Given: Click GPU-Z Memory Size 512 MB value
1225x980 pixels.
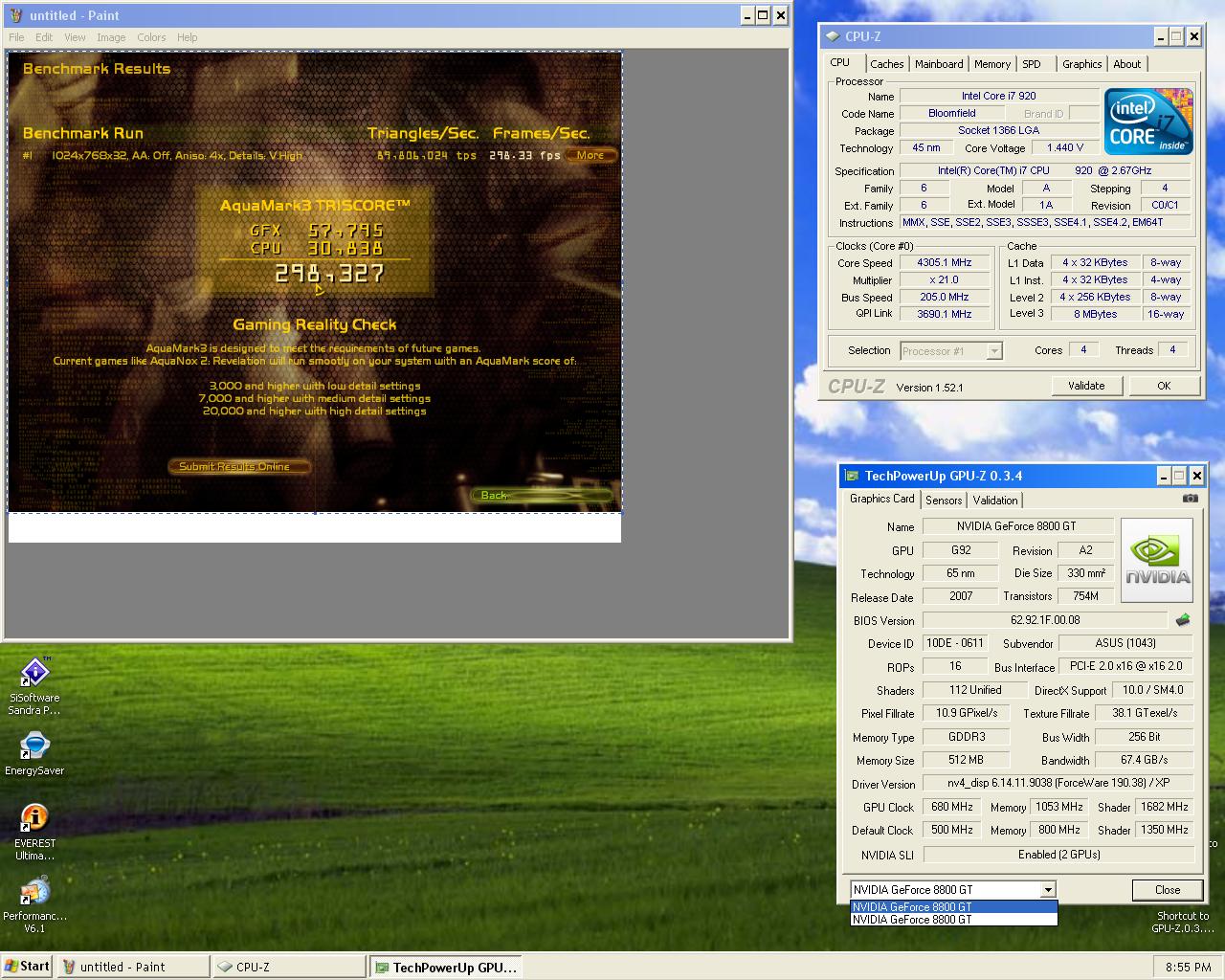Looking at the screenshot, I should pyautogui.click(x=967, y=760).
